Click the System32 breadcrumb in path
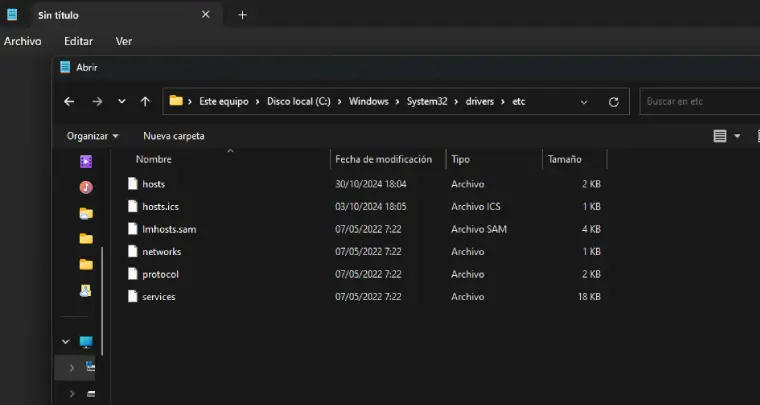The image size is (760, 405). [425, 102]
